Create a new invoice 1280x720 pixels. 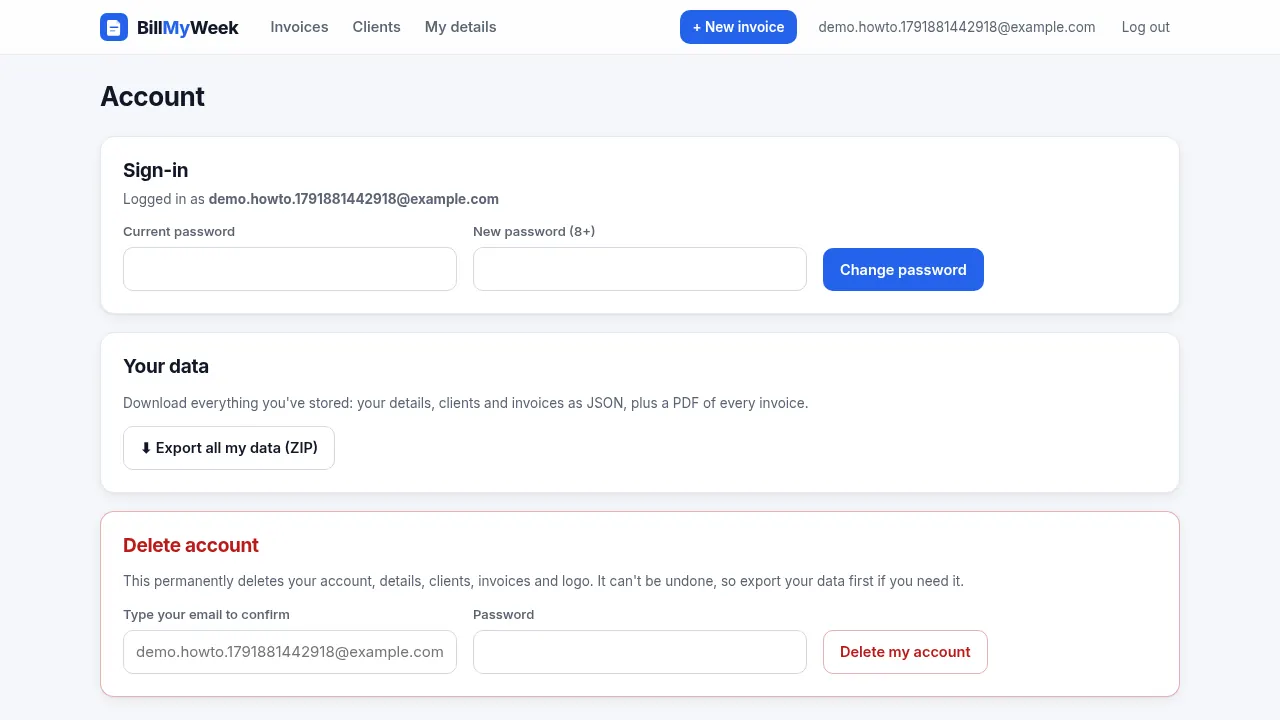[x=738, y=27]
